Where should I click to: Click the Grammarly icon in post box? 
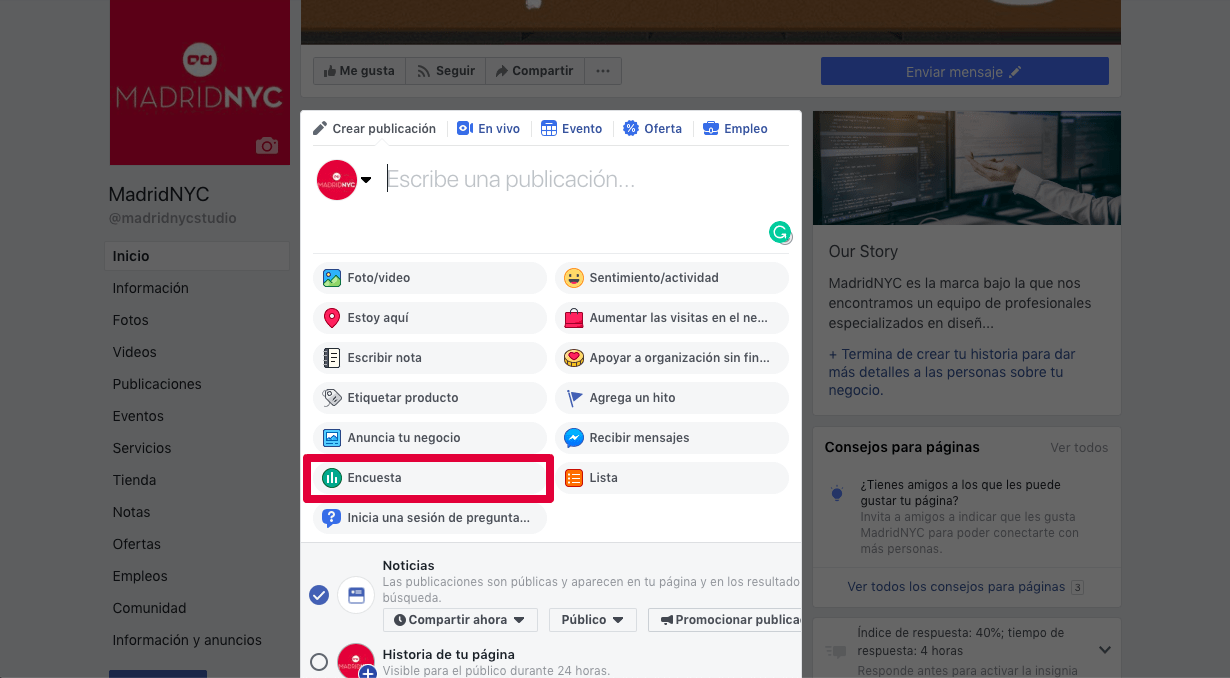(779, 233)
